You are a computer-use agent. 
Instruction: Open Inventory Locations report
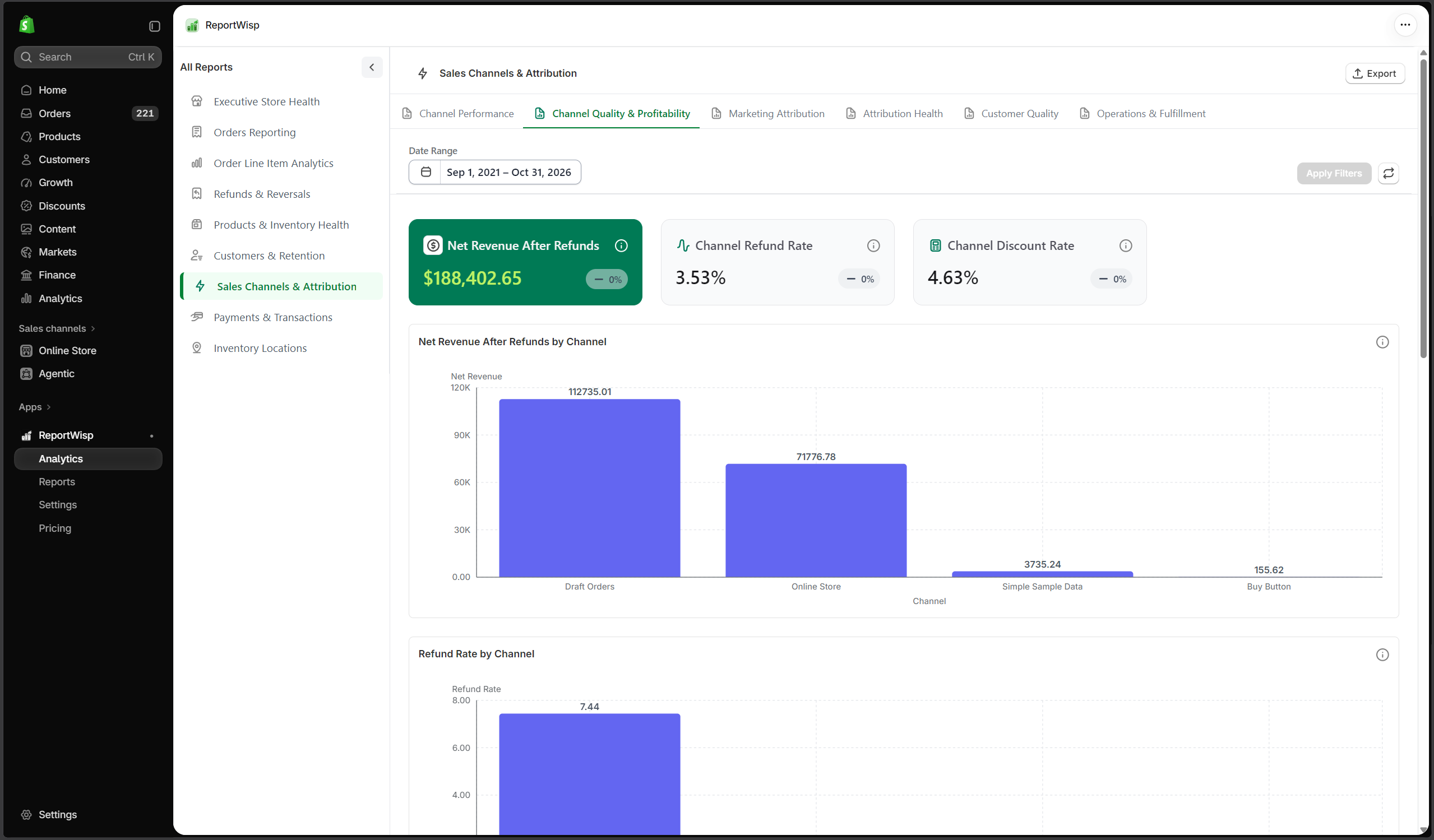[281, 348]
